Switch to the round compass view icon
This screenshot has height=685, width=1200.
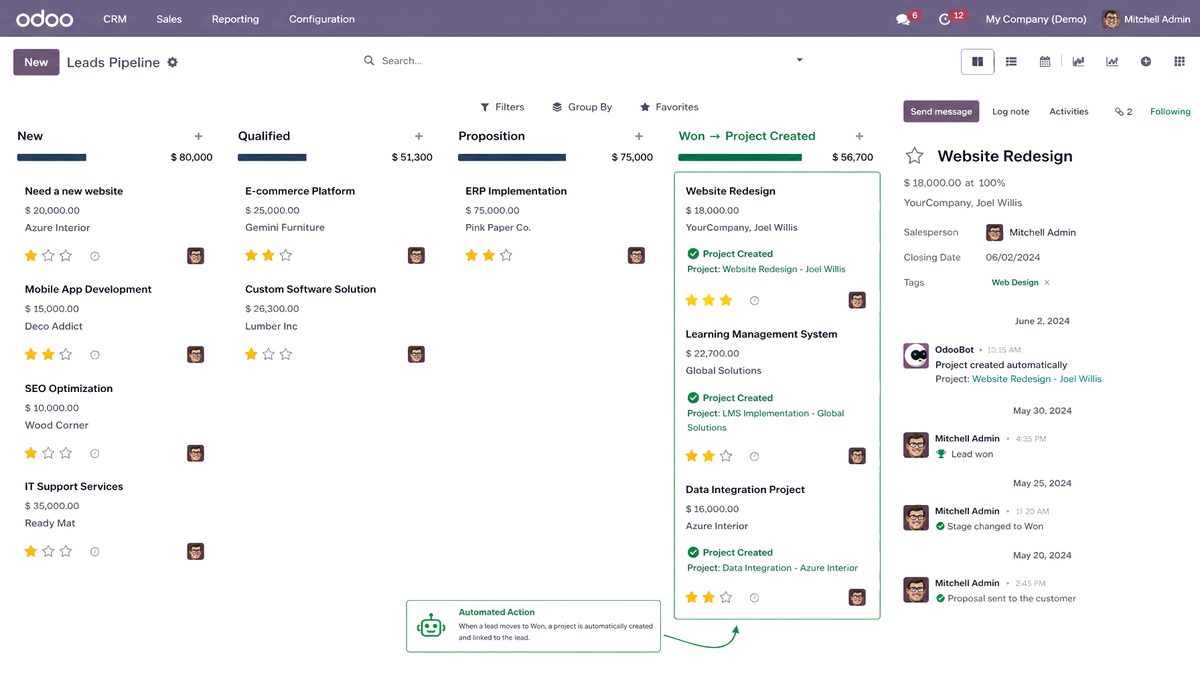tap(1146, 62)
